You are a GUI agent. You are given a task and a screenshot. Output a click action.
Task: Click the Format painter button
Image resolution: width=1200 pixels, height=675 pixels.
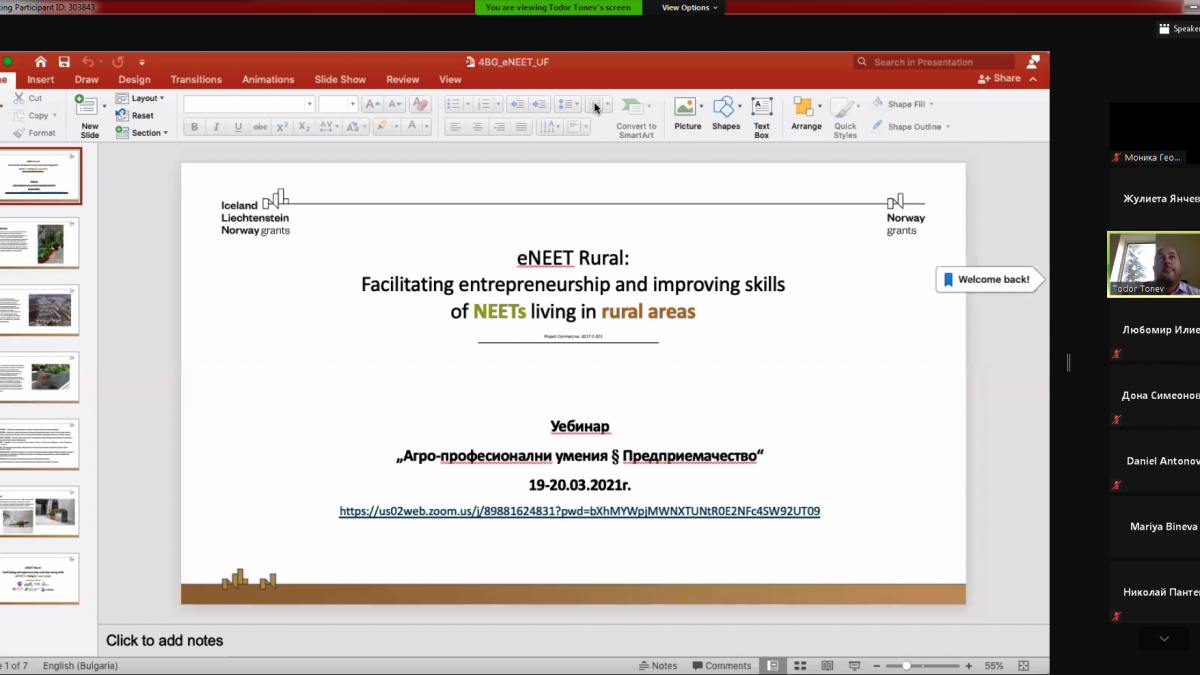pos(35,133)
